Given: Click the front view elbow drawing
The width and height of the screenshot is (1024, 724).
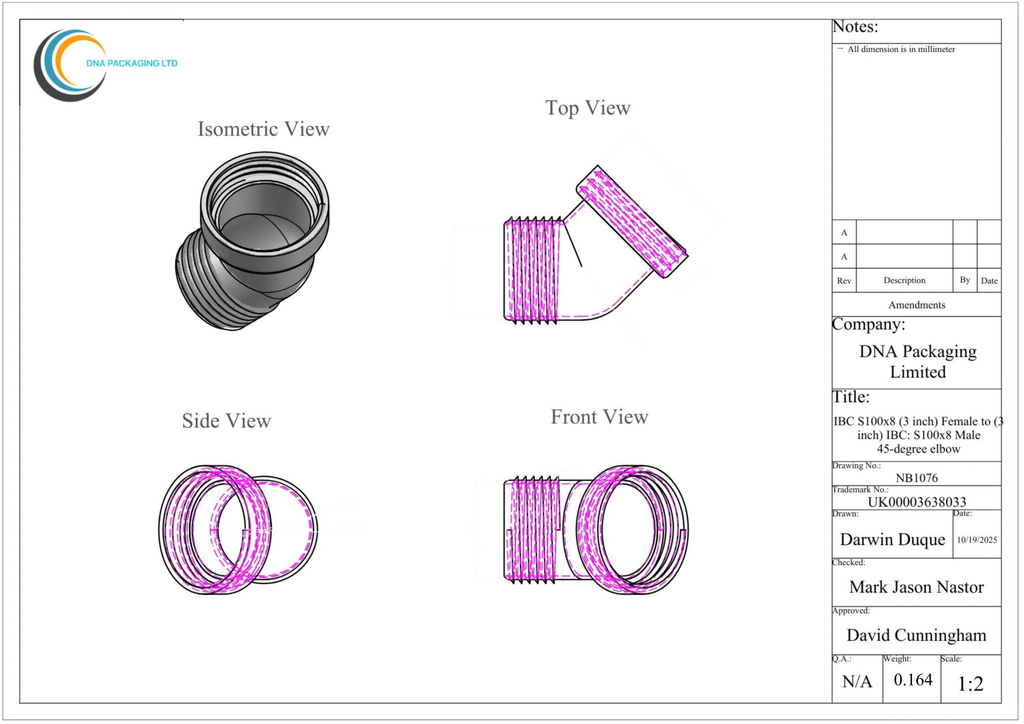Looking at the screenshot, I should tap(596, 529).
